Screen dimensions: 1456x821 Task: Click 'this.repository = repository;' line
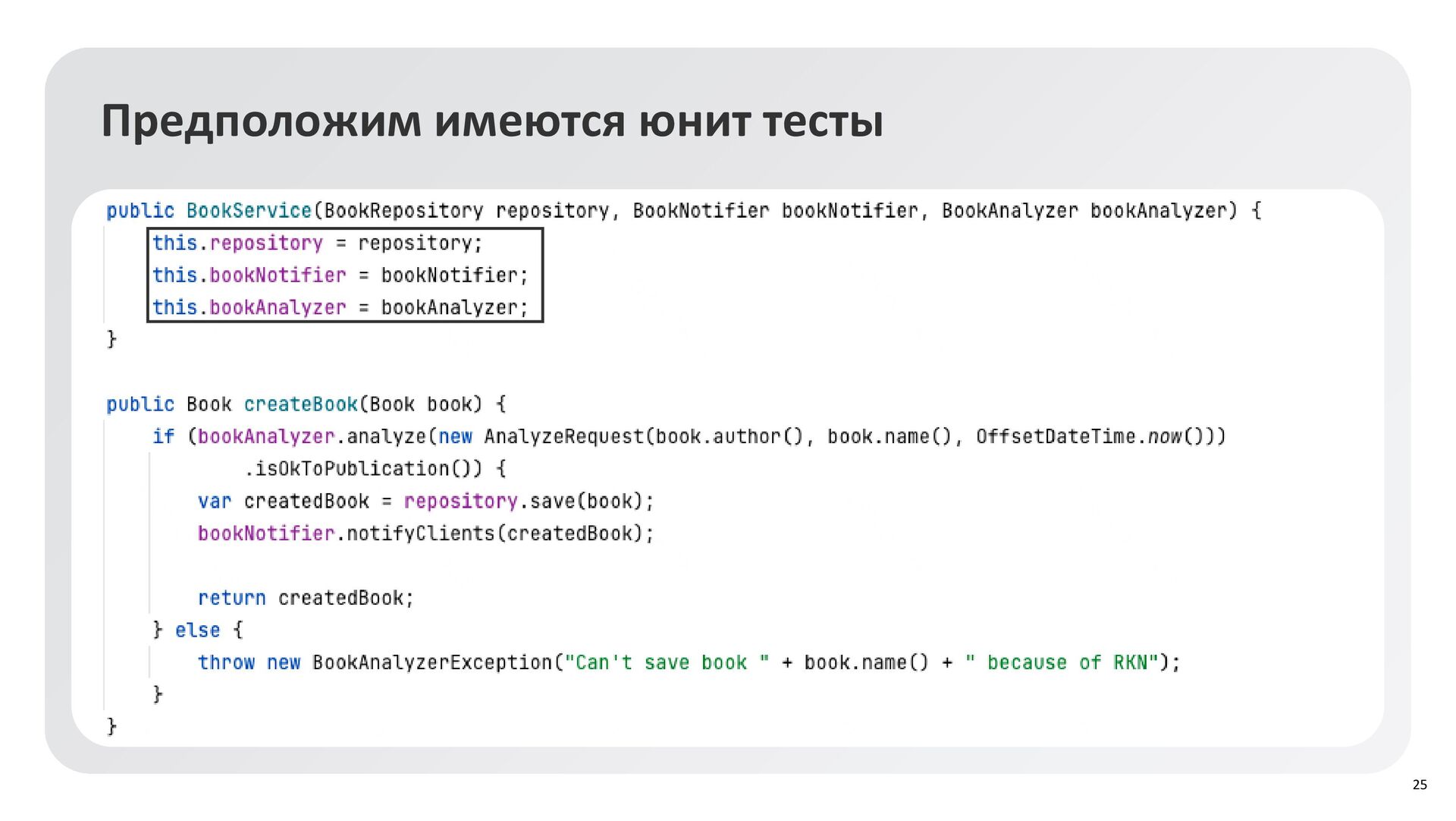tap(317, 243)
